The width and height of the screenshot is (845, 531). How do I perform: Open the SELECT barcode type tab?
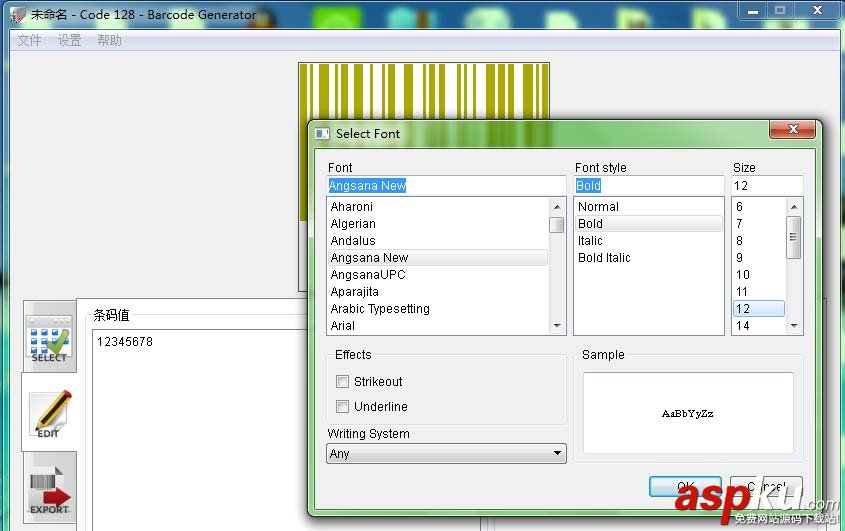pos(50,337)
